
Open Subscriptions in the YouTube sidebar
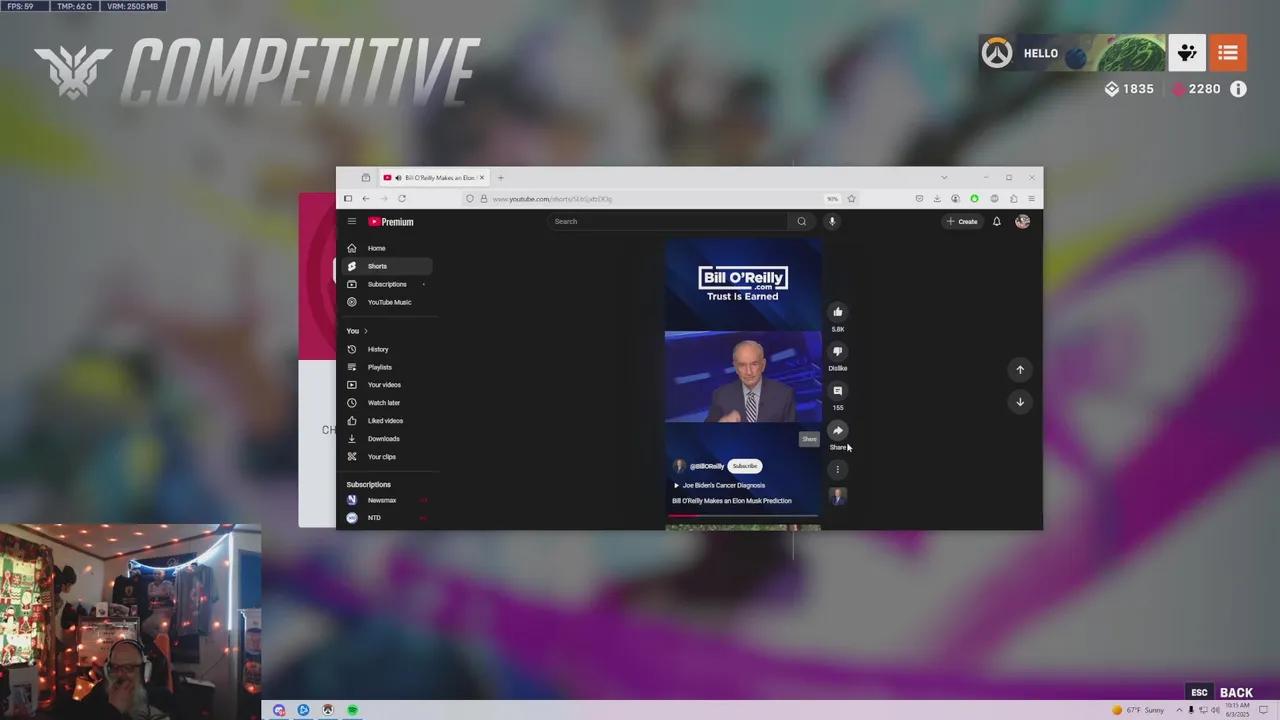pos(387,284)
